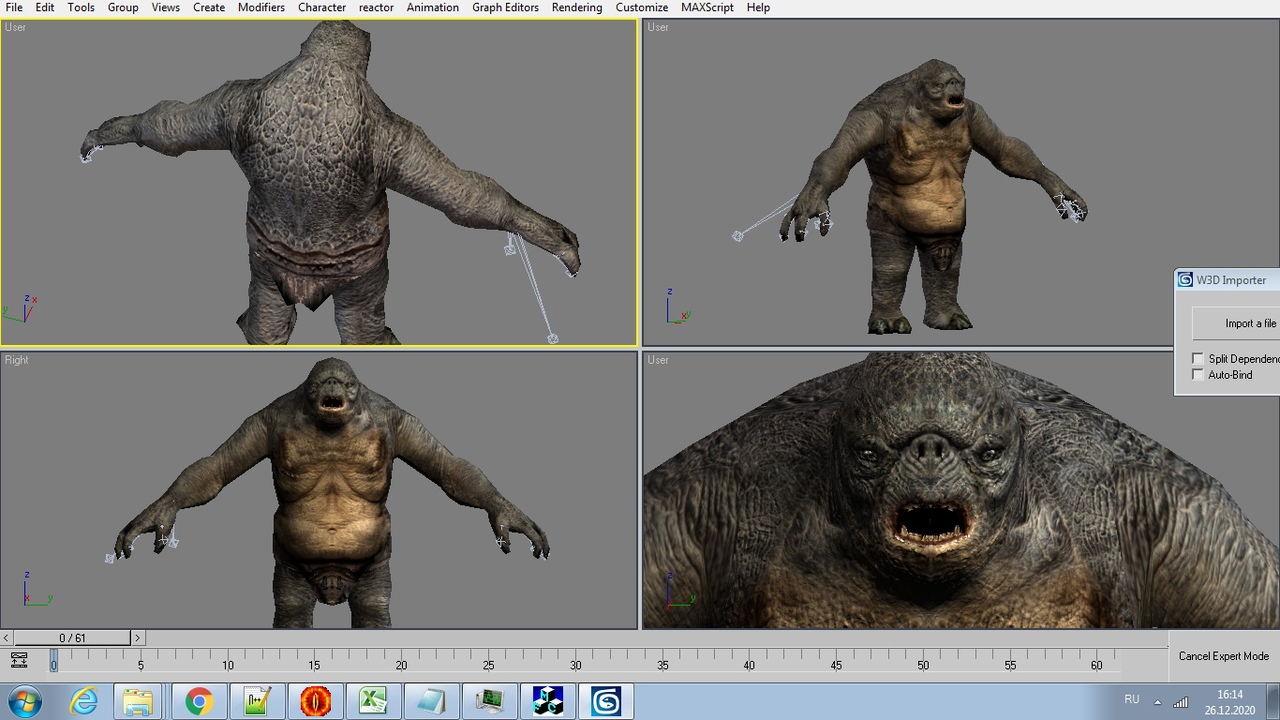This screenshot has width=1280, height=720.
Task: Open the notepad sheet icon in taskbar
Action: click(x=431, y=702)
